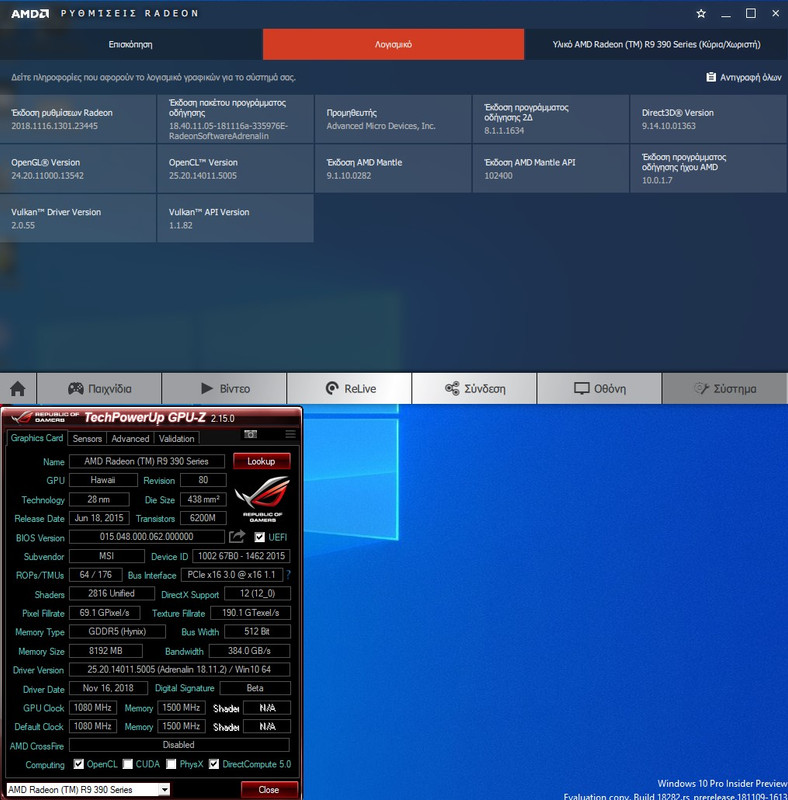Screen dimensions: 788x800
Task: Toggle the PhysX checkbox
Action: click(x=171, y=764)
